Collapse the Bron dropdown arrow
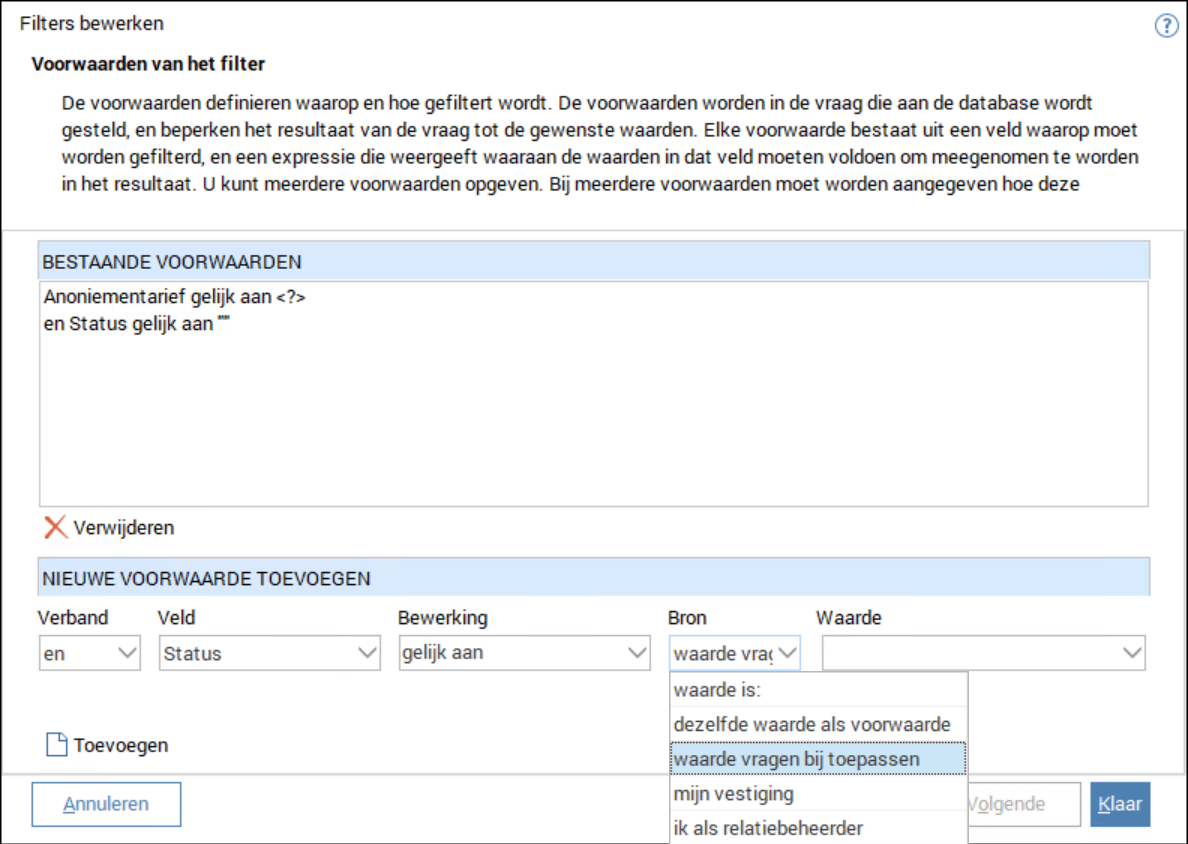The width and height of the screenshot is (1188, 844). click(x=787, y=653)
